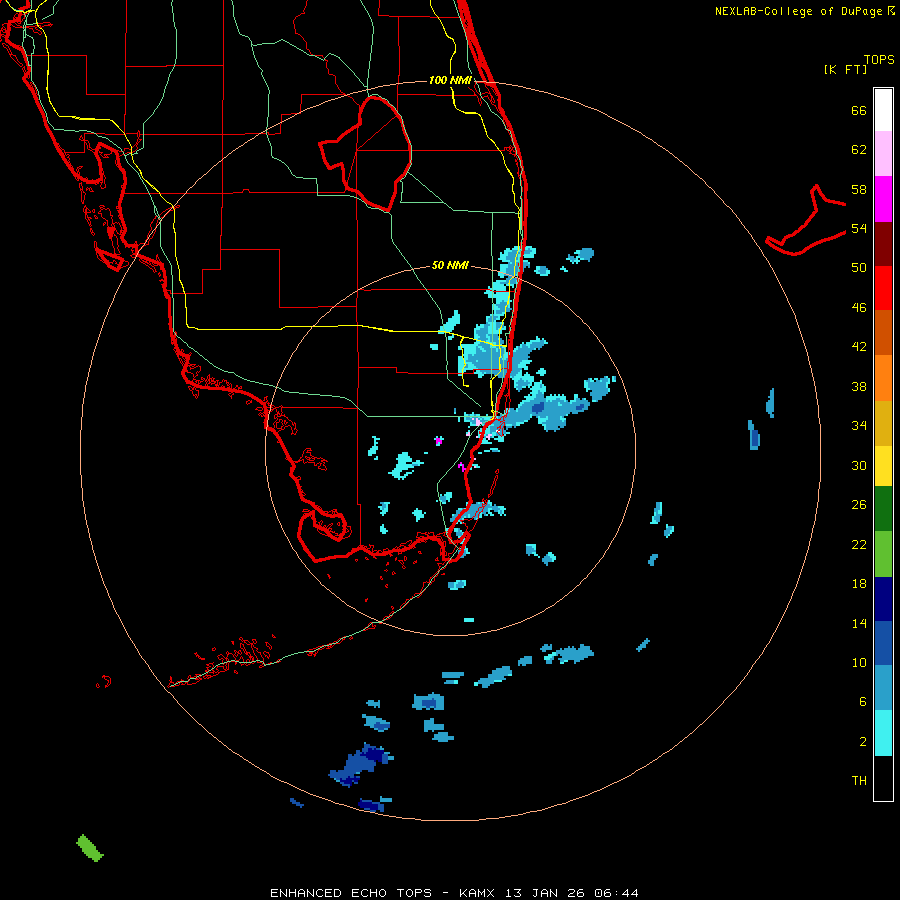
Task: Click the 13 JAN 26 date text
Action: pos(546,893)
